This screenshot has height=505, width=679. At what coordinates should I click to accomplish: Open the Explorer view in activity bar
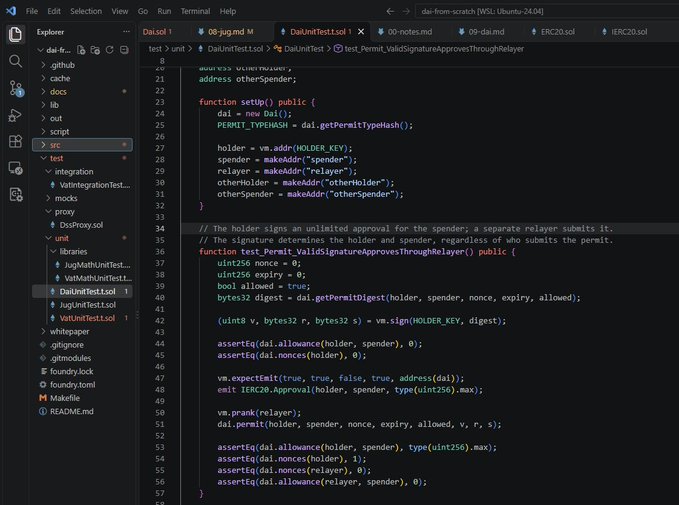pos(15,34)
